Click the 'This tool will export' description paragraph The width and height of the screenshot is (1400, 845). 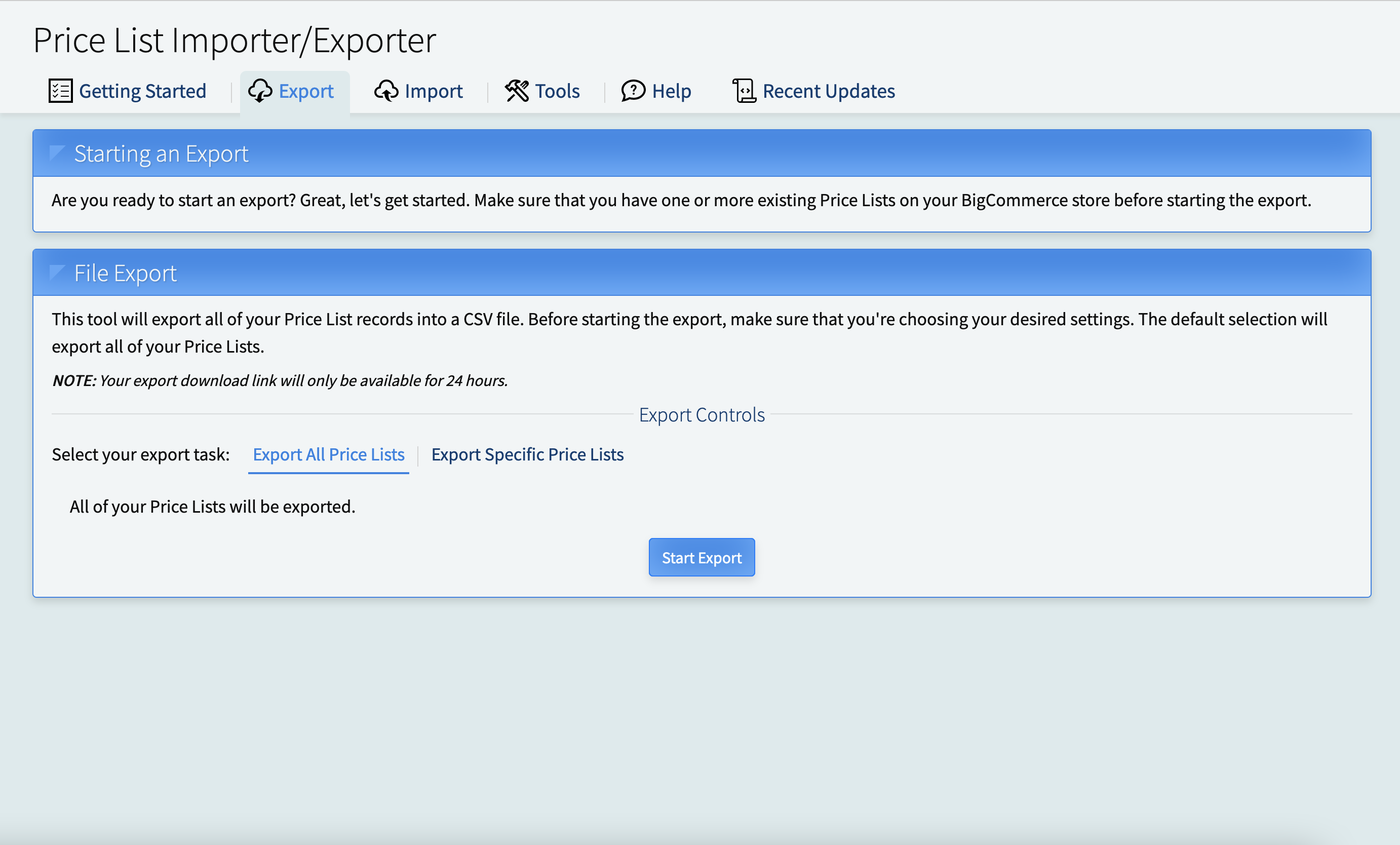click(x=689, y=333)
